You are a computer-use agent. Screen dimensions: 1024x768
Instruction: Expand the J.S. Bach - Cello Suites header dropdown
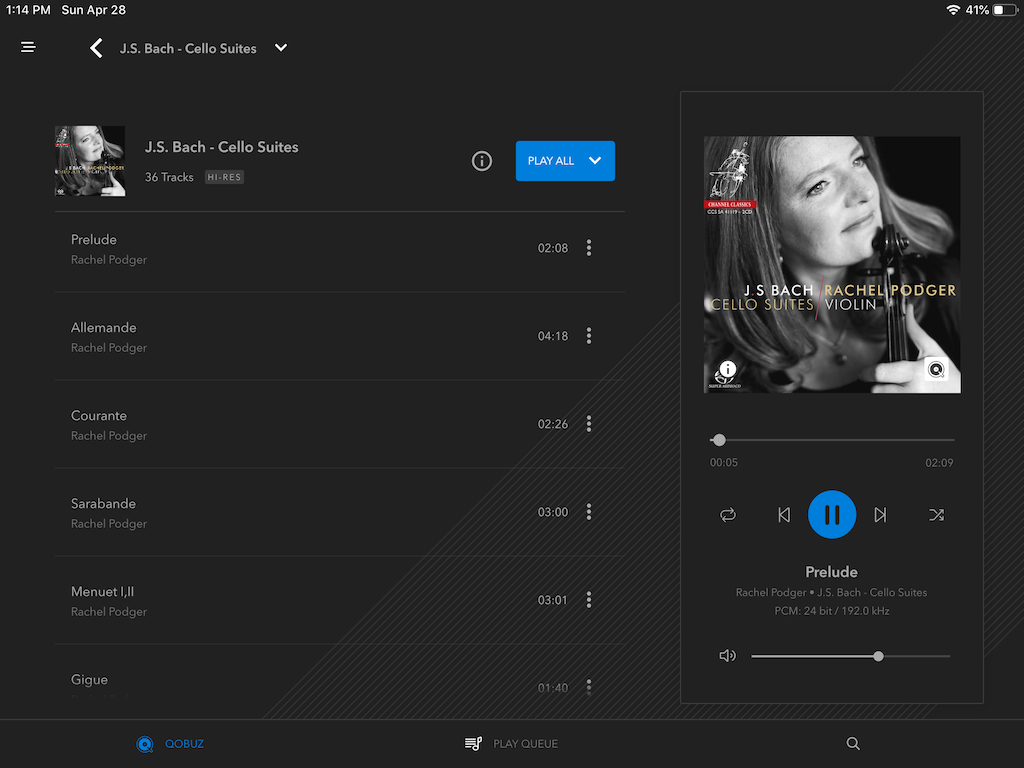281,48
